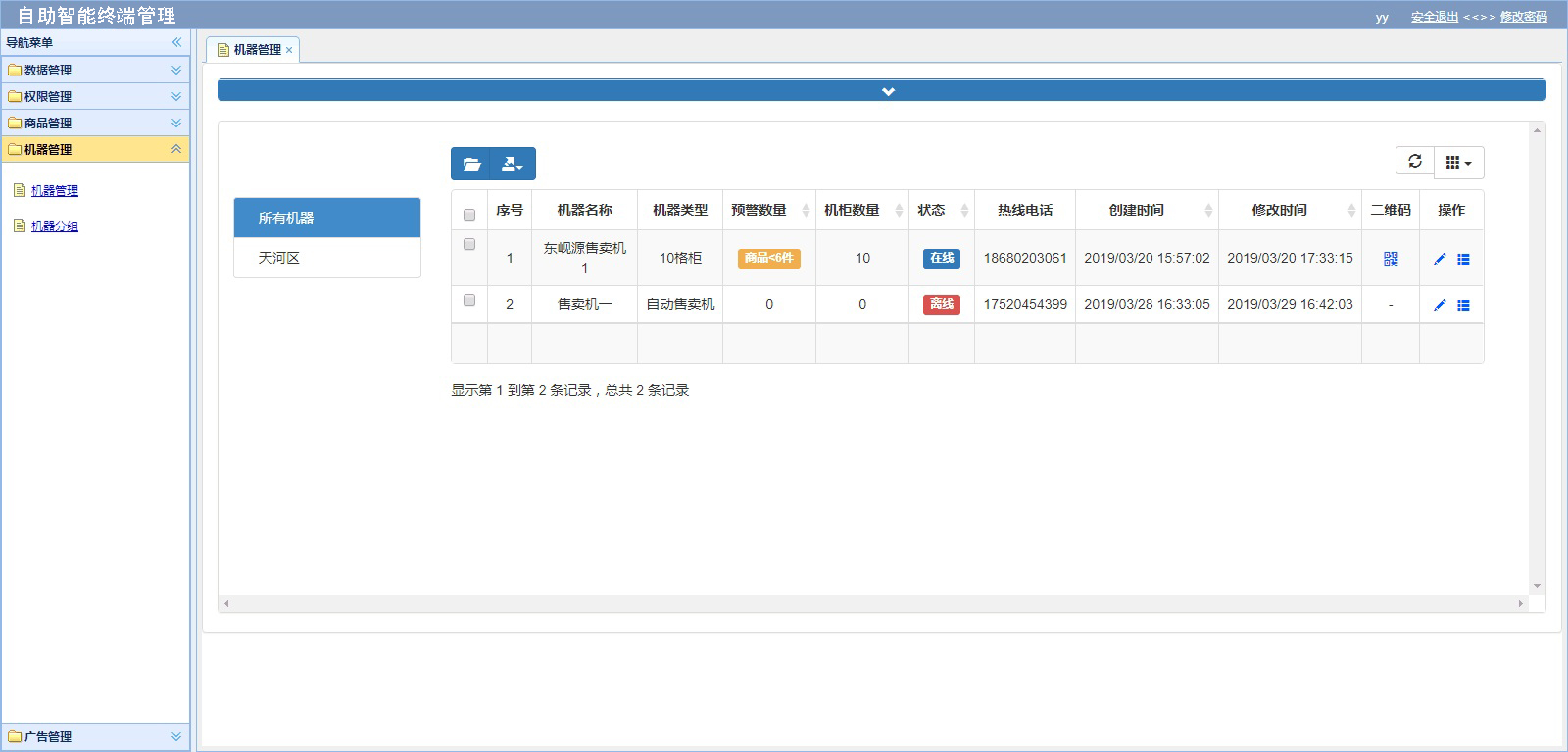Click the vertical scrollbar down arrow
This screenshot has height=752, width=1568.
click(x=1538, y=586)
